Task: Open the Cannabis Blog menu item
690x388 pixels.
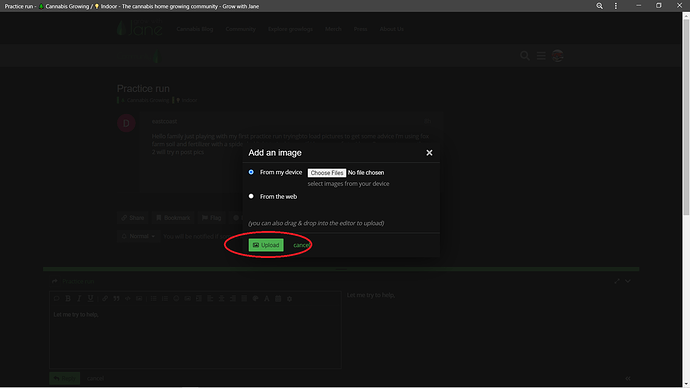Action: coord(195,29)
